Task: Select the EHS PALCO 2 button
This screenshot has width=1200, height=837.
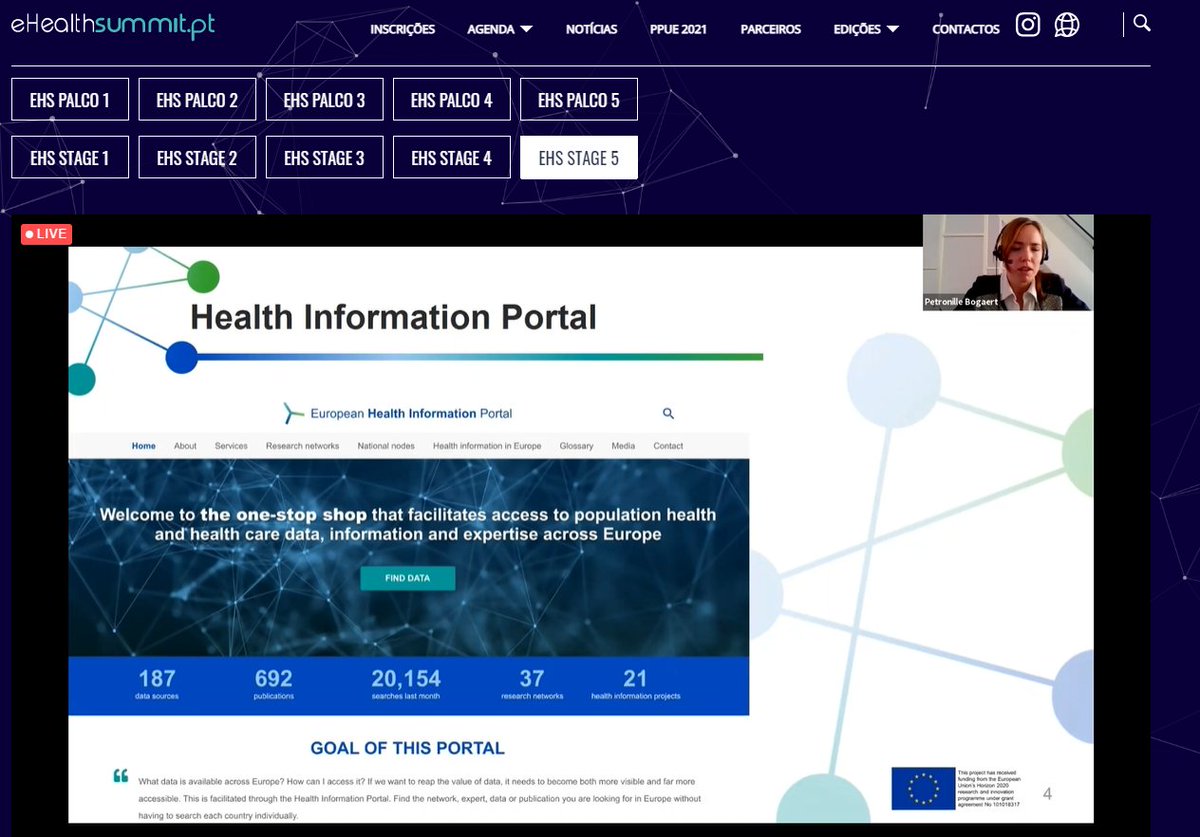Action: pos(197,99)
